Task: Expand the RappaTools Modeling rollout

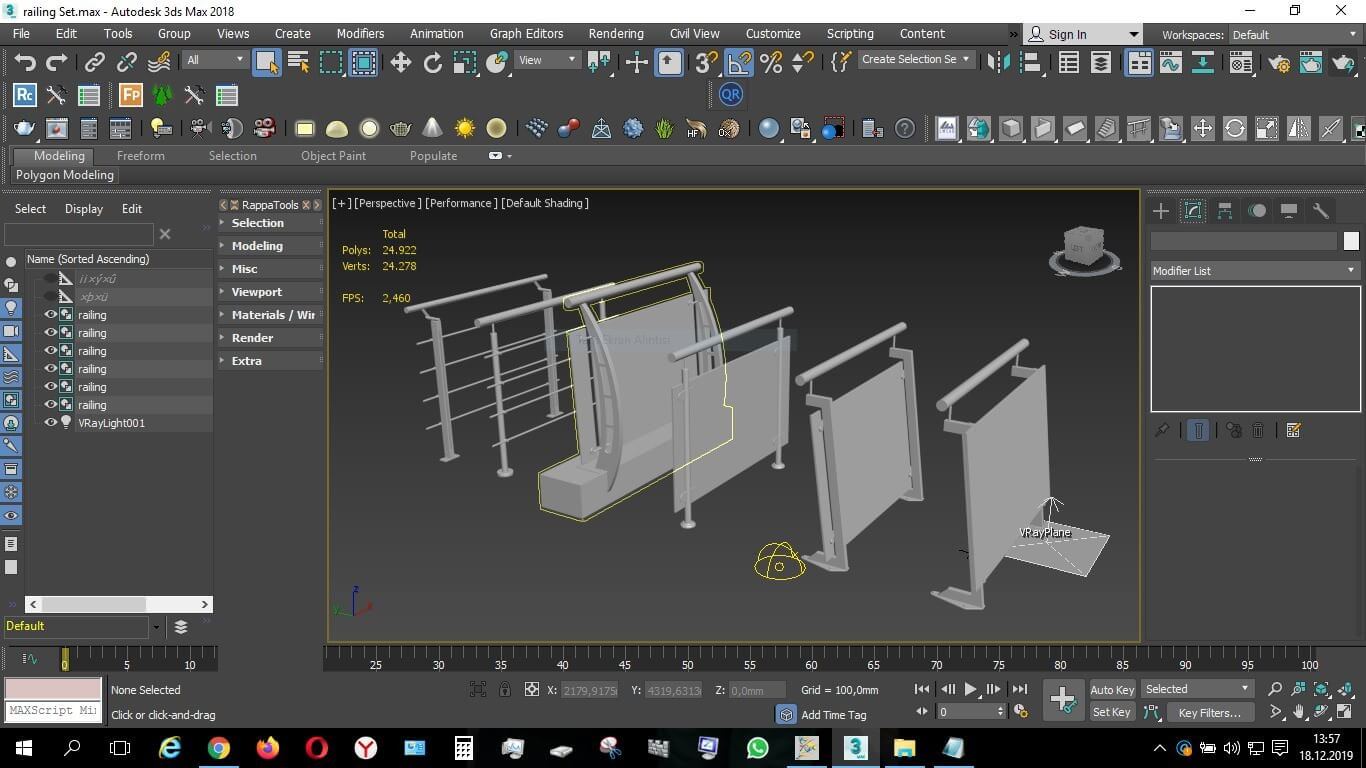Action: (x=271, y=246)
